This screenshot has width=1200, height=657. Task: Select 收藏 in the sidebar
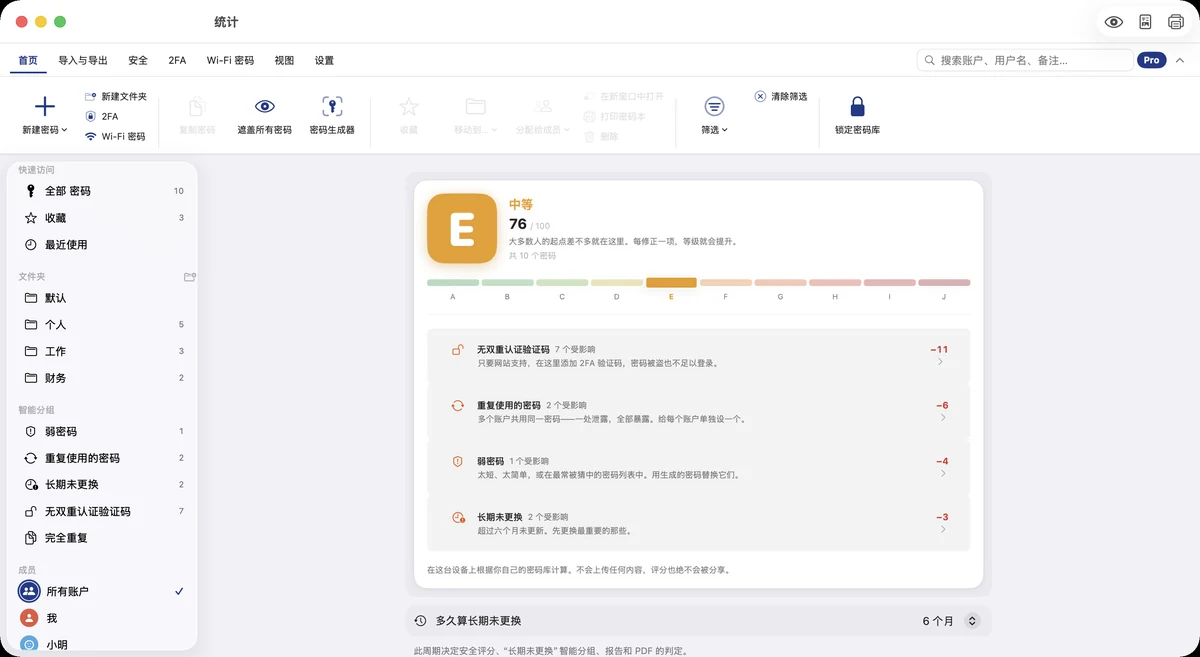[102, 218]
